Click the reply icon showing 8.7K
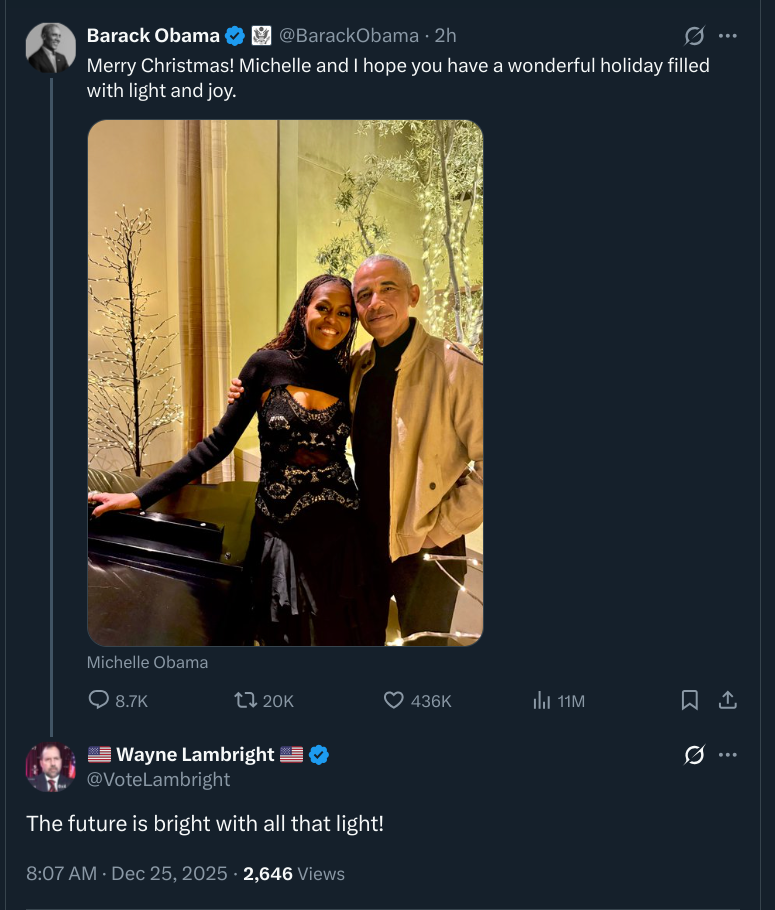Screen dimensions: 775x910 tap(99, 700)
